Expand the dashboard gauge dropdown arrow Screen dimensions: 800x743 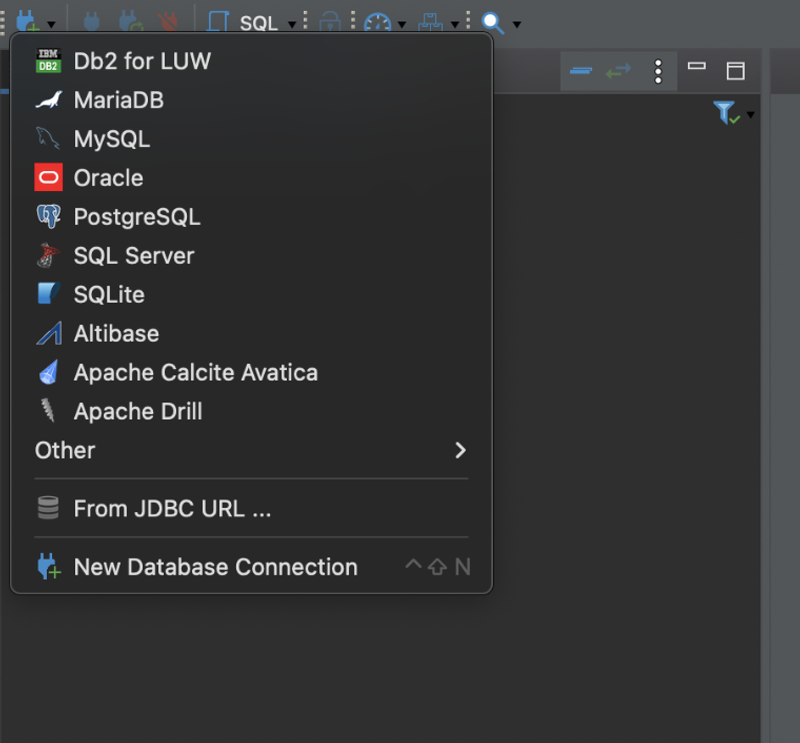pos(402,24)
